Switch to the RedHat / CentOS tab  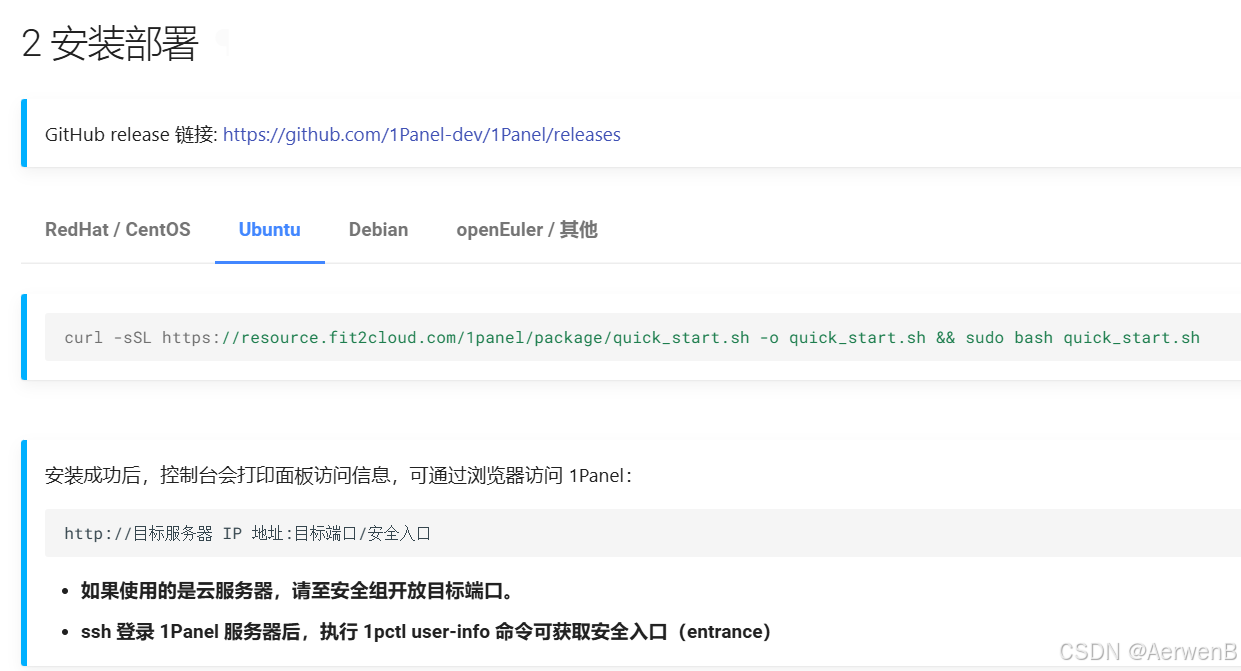[118, 229]
